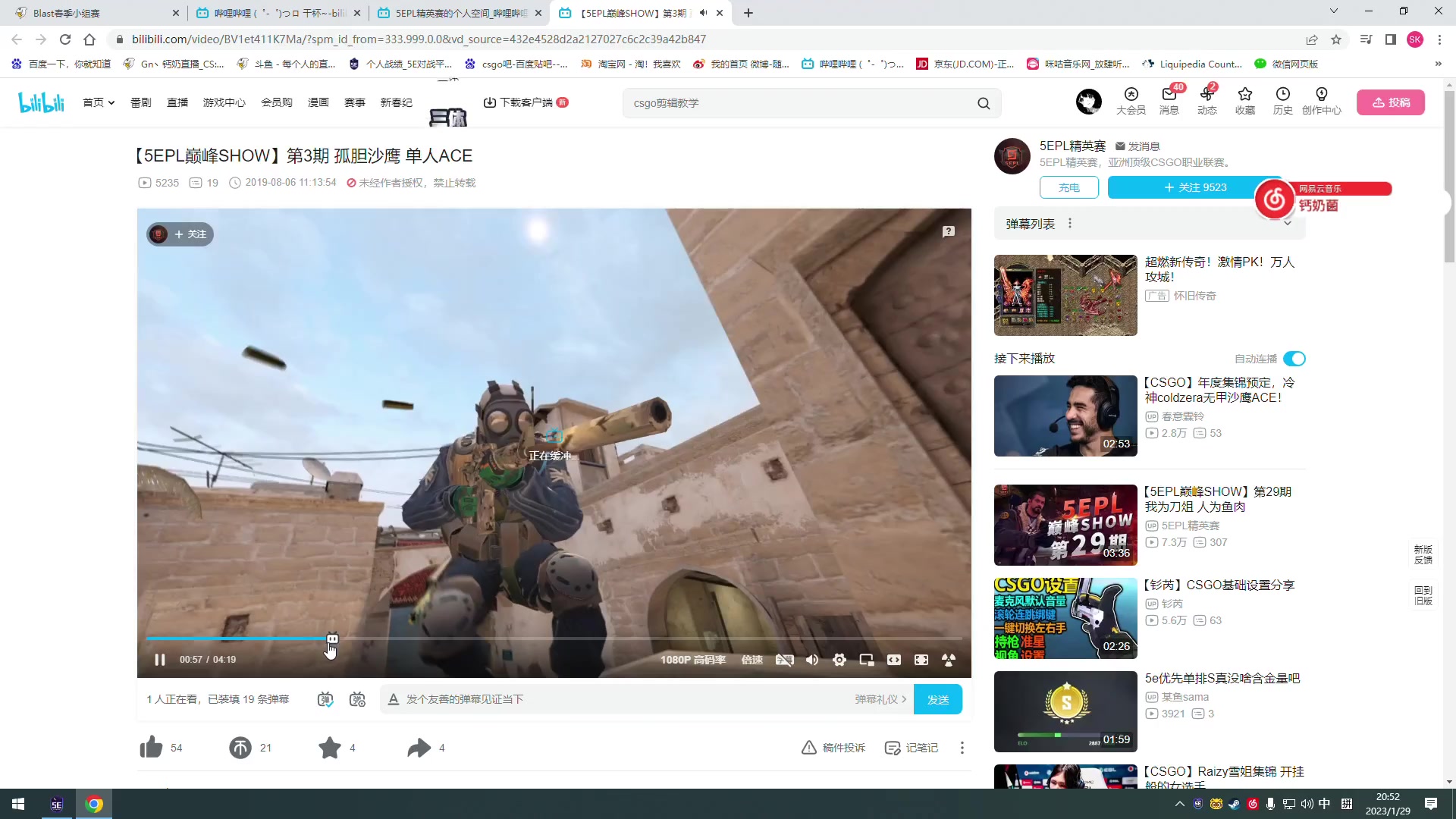The width and height of the screenshot is (1456, 819).
Task: Focus the danmaku text input
Action: click(x=622, y=699)
